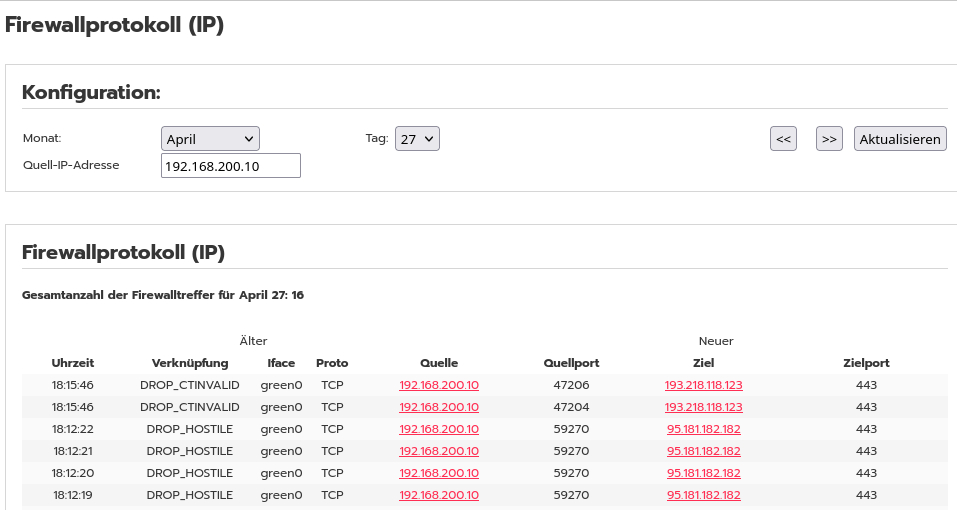Click DROP_HOSTILE in the 18:12:20 row
957x510 pixels.
190,473
